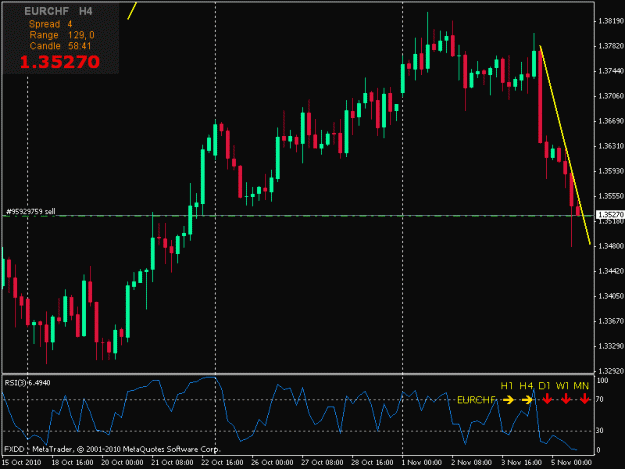
Task: Click the 3 Nov 16:00 time label
Action: tap(522, 463)
